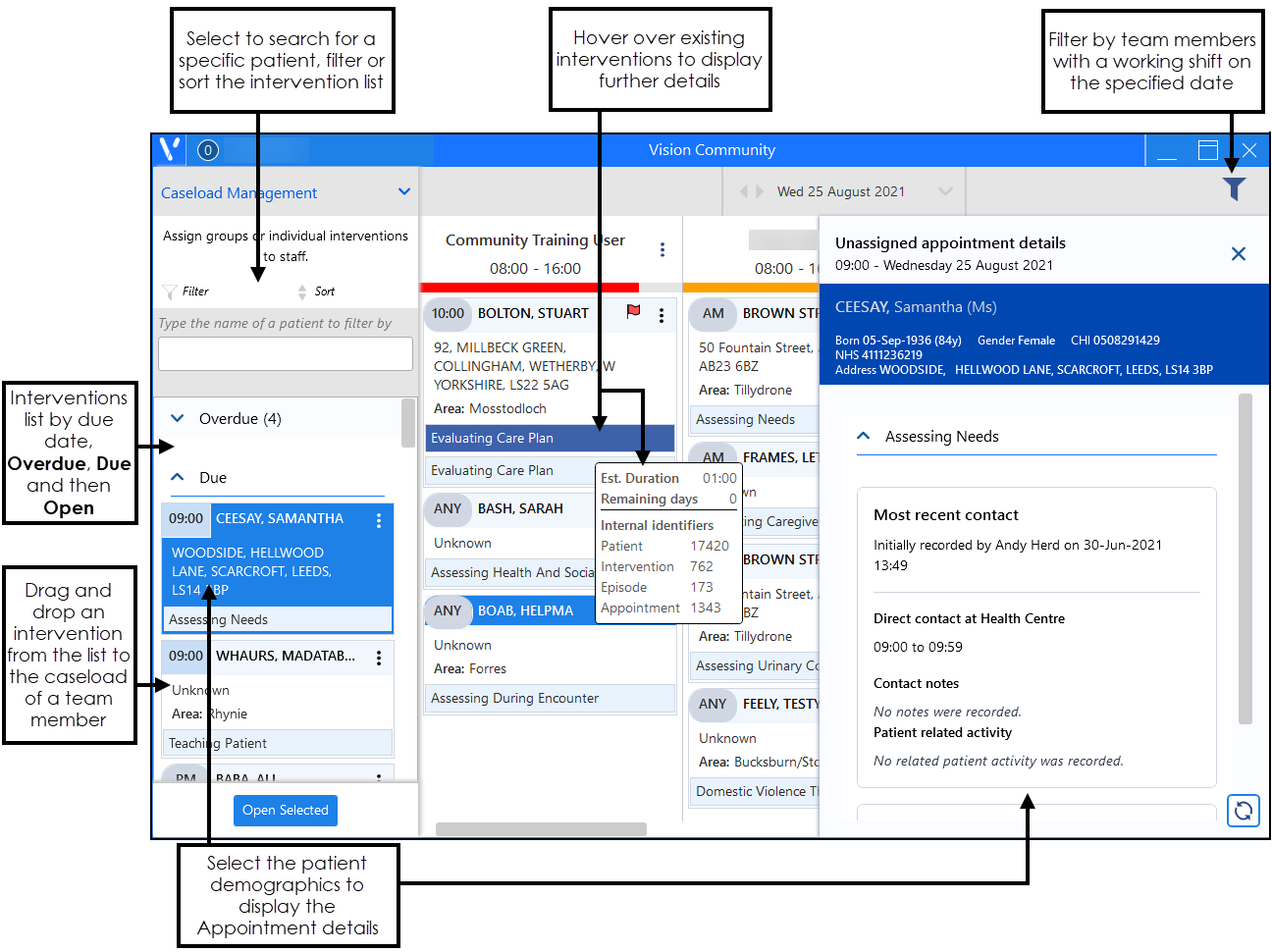Go to the next day arrow

coord(760,191)
